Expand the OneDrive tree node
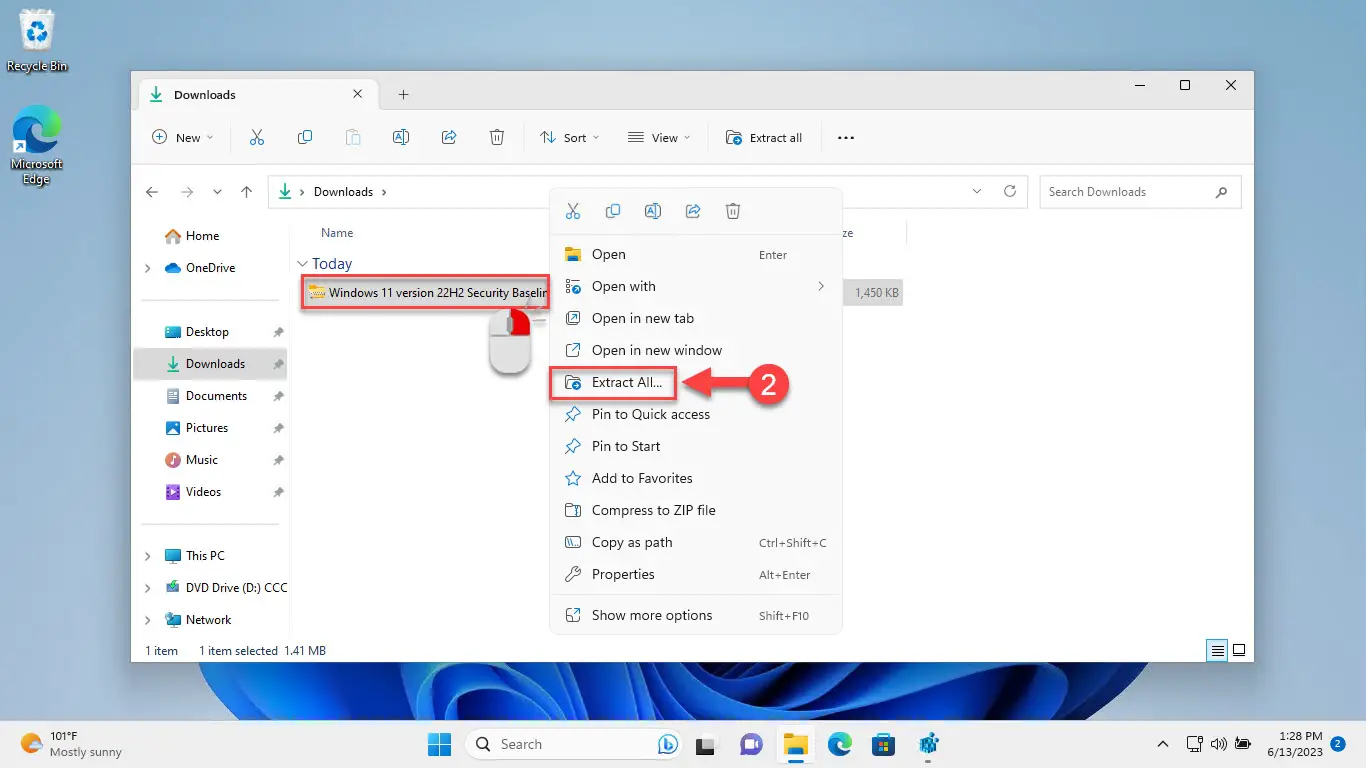The height and width of the screenshot is (768, 1366). point(148,268)
